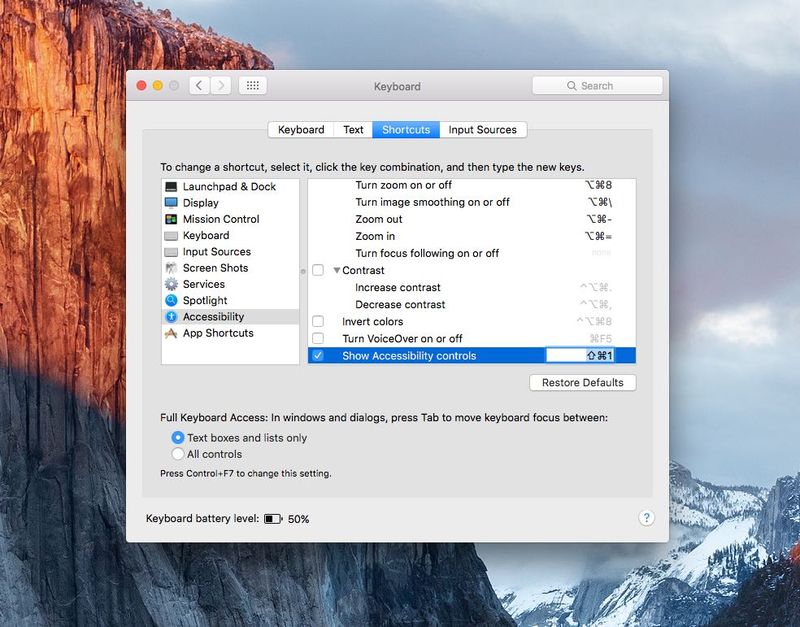Click the Accessibility category icon
This screenshot has height=627, width=800.
click(171, 317)
